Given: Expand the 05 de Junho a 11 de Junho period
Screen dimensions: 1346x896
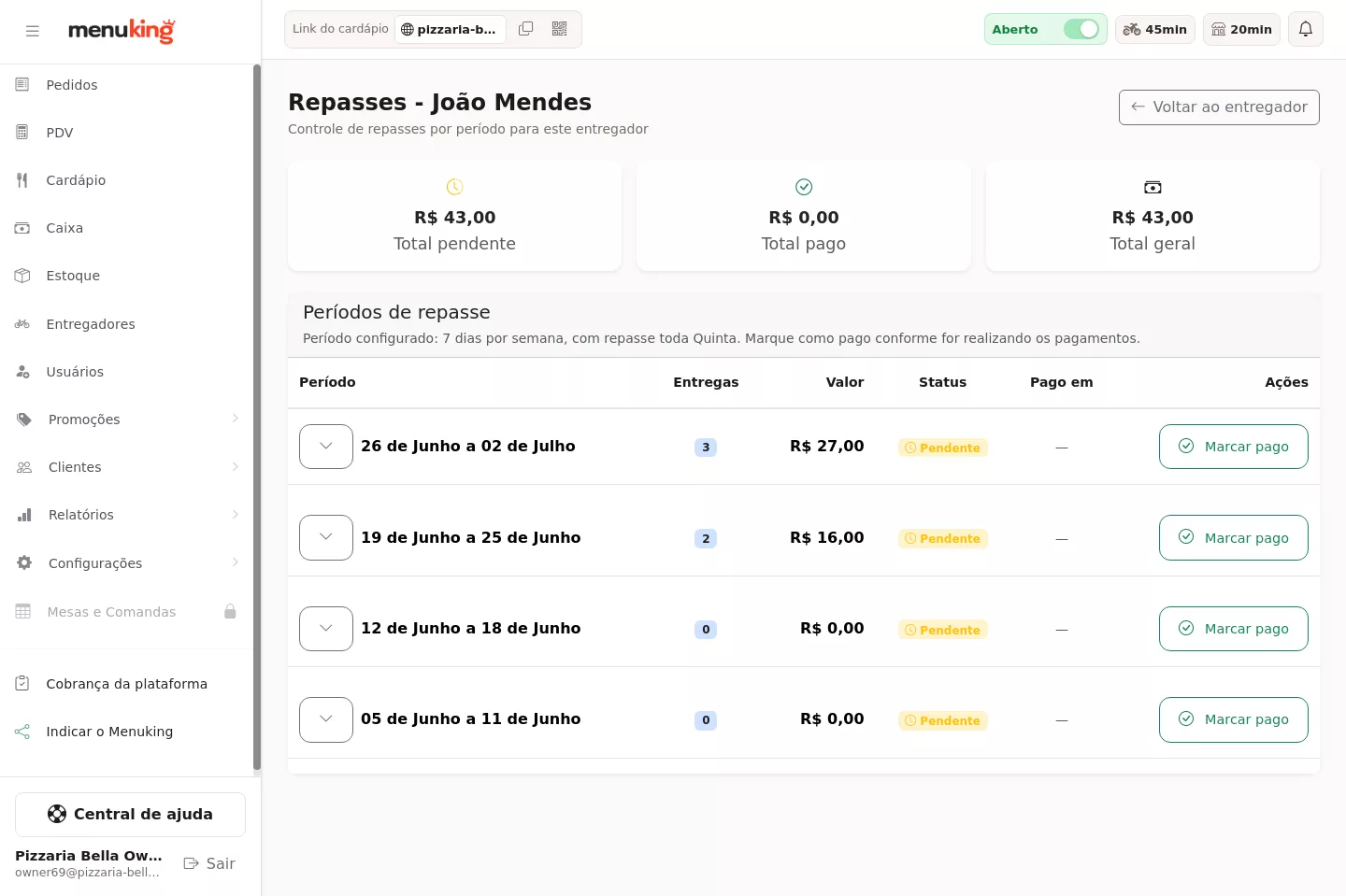Looking at the screenshot, I should (x=326, y=719).
